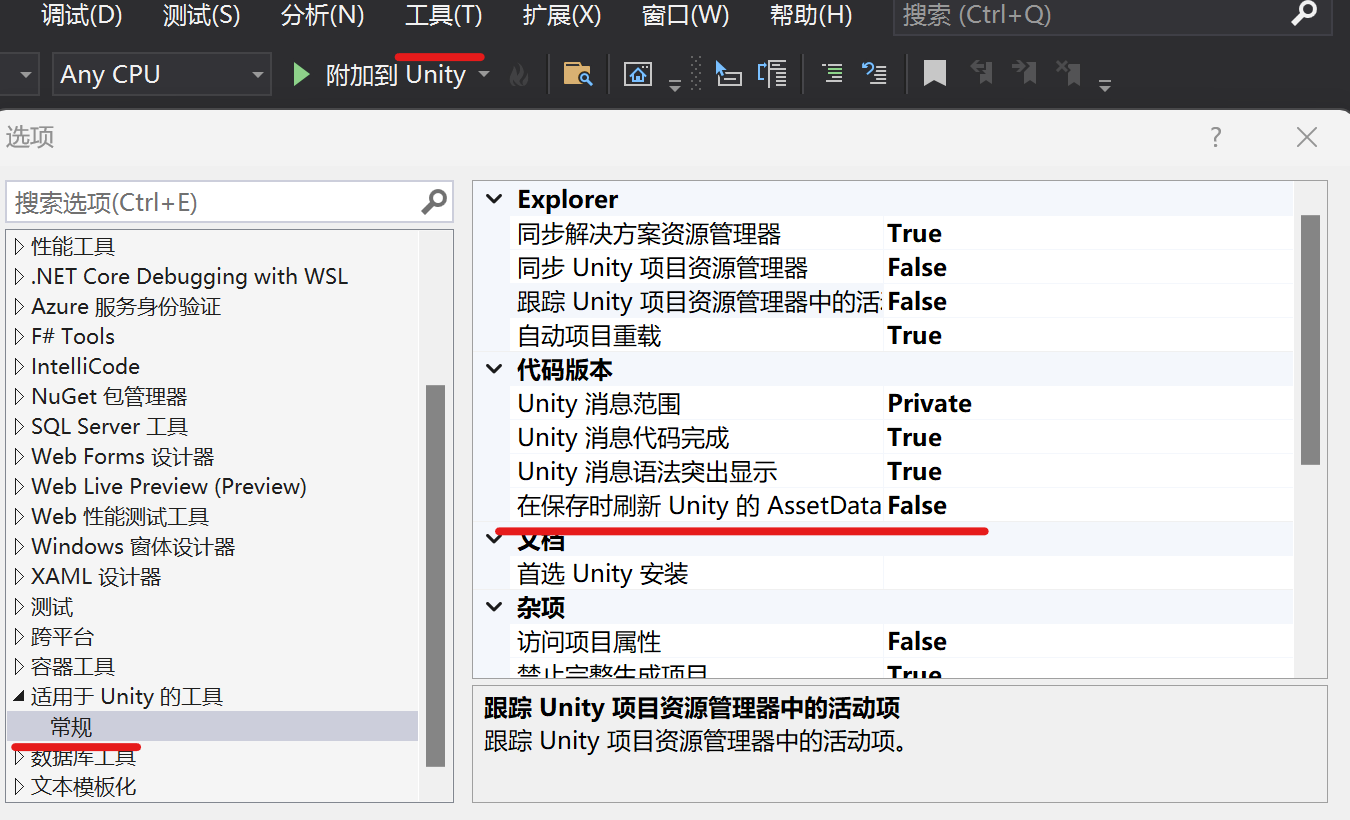Click the navigate backward toolbar icon
Image resolution: width=1350 pixels, height=820 pixels.
[x=874, y=73]
